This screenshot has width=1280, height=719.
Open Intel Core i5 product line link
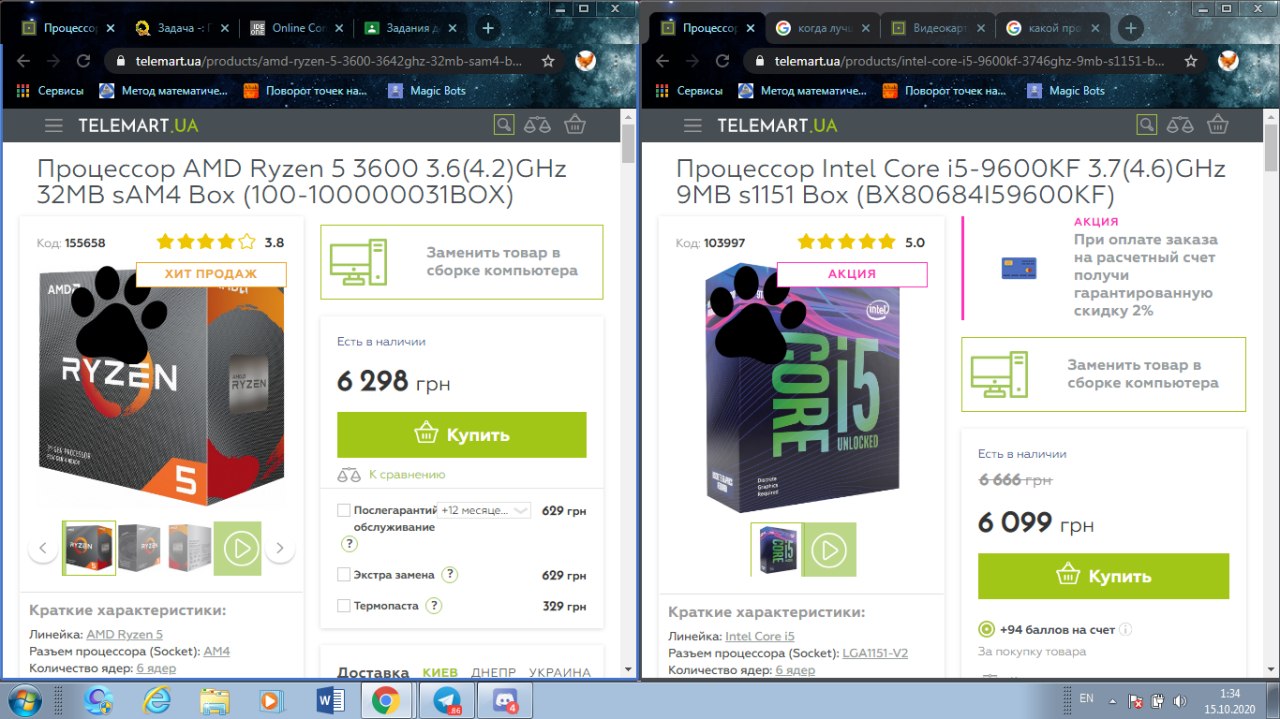760,636
